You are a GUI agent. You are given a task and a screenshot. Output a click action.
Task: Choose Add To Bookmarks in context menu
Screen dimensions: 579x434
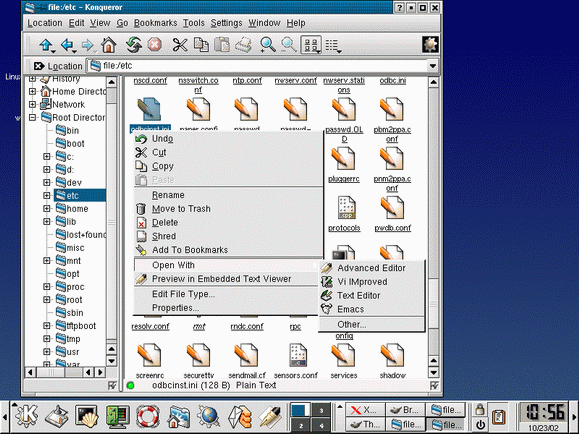[x=228, y=250]
